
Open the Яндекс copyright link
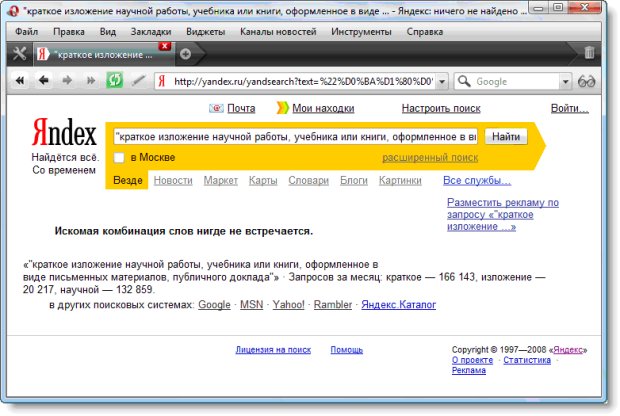[x=568, y=350]
